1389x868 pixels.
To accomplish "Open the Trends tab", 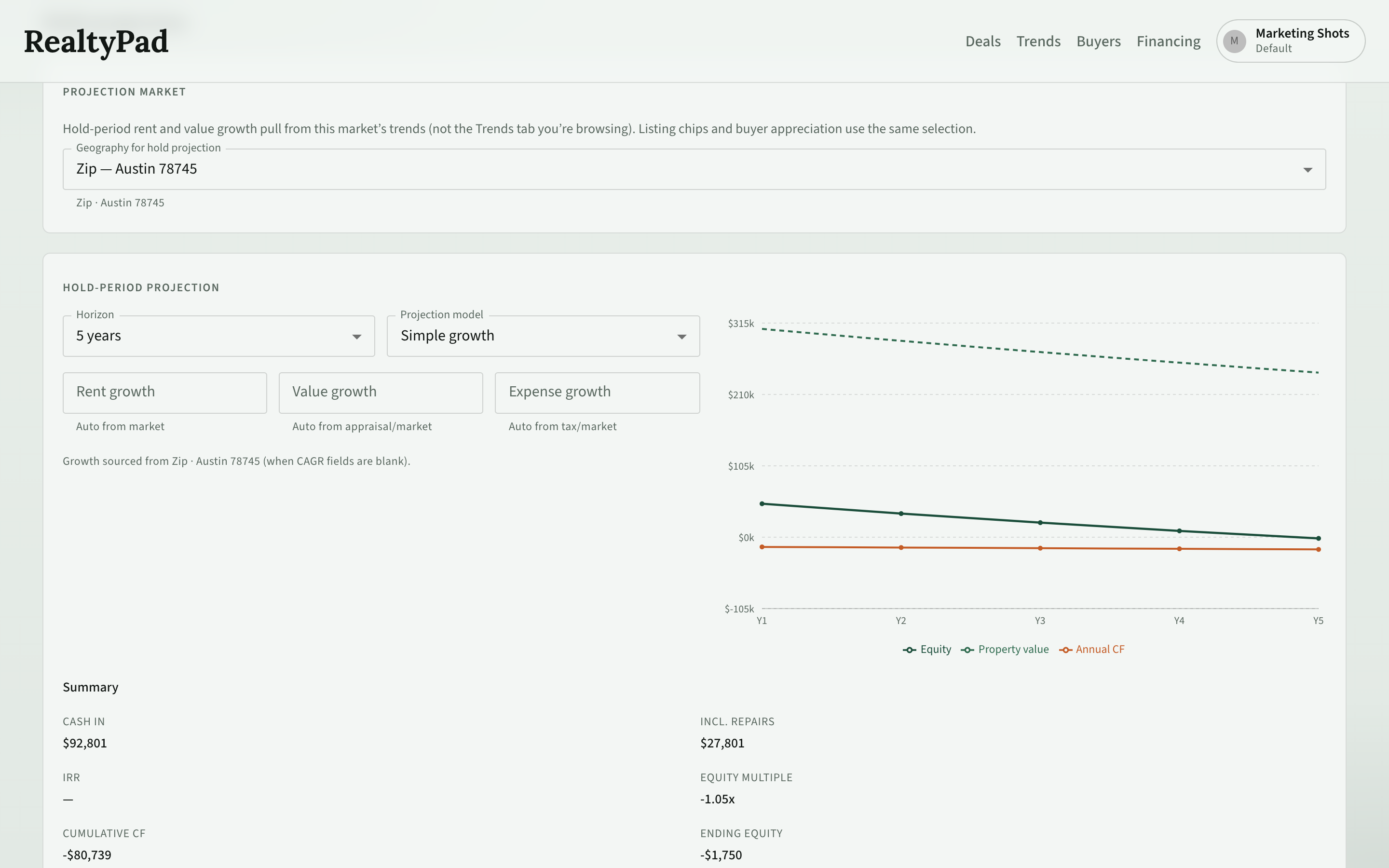I will click(1038, 41).
